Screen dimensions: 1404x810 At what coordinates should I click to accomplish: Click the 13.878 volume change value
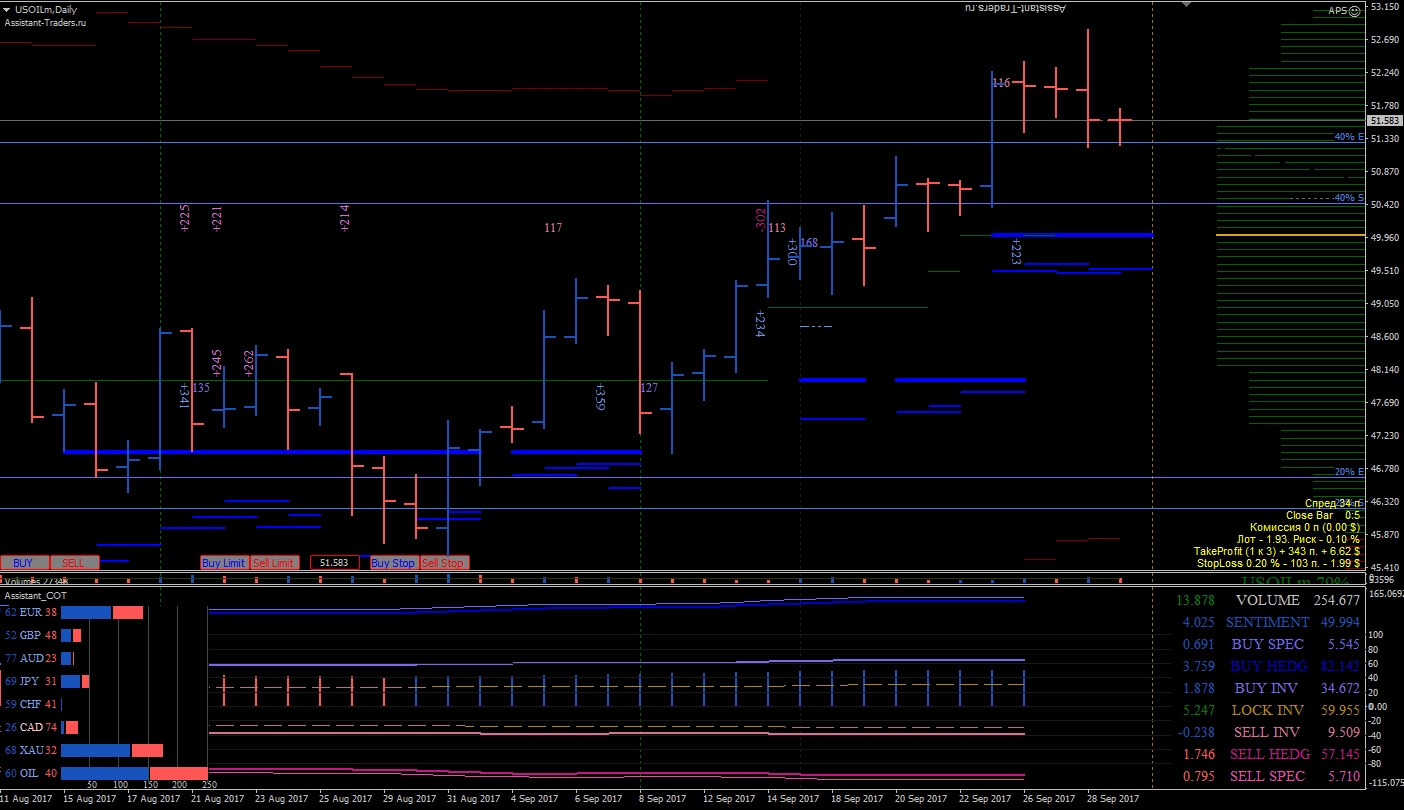tap(1196, 601)
